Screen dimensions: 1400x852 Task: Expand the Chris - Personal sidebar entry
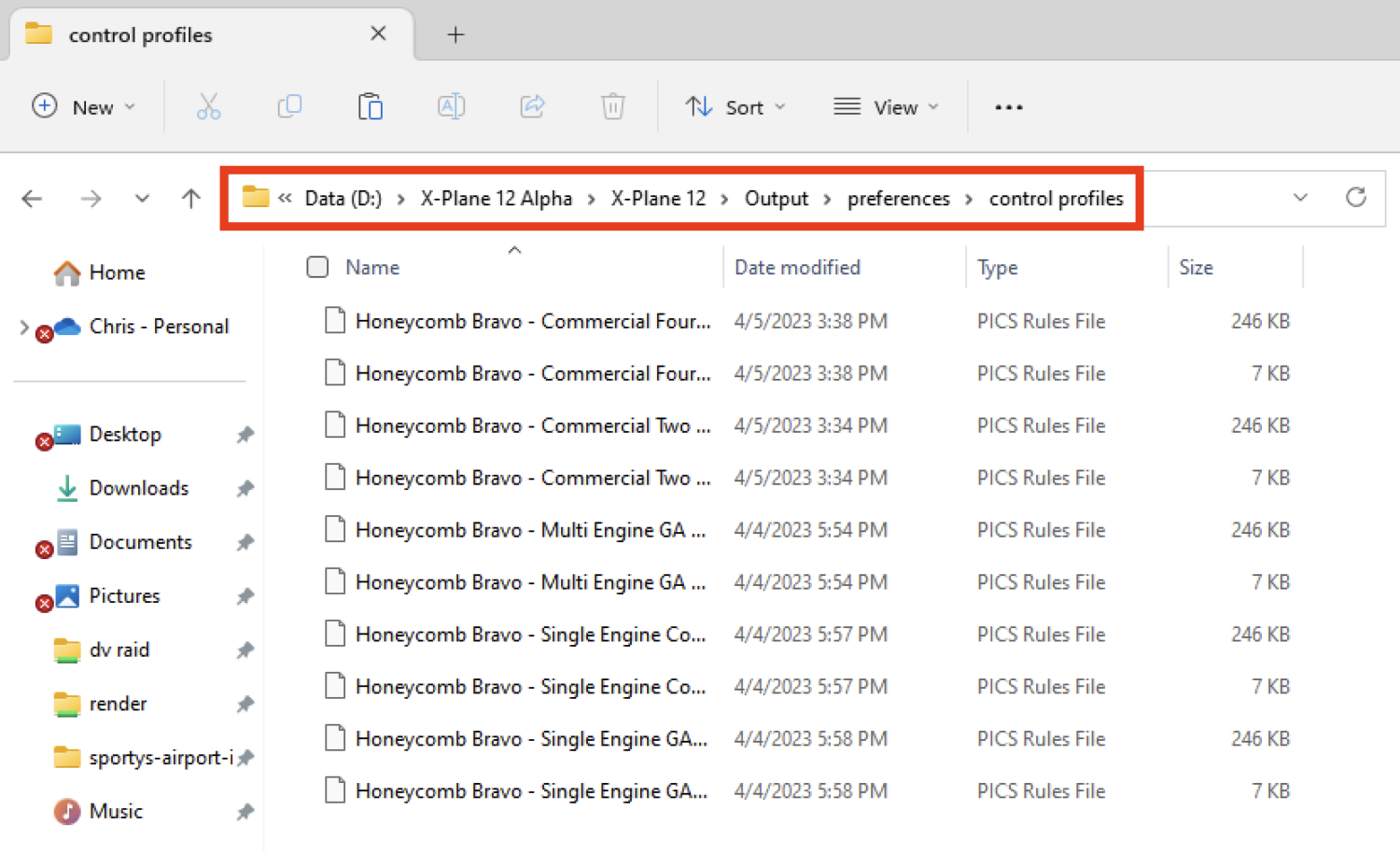point(24,327)
